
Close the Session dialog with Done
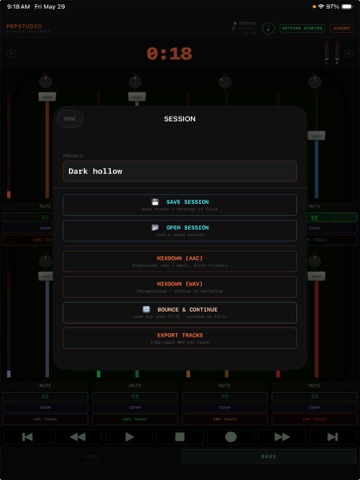tap(70, 119)
